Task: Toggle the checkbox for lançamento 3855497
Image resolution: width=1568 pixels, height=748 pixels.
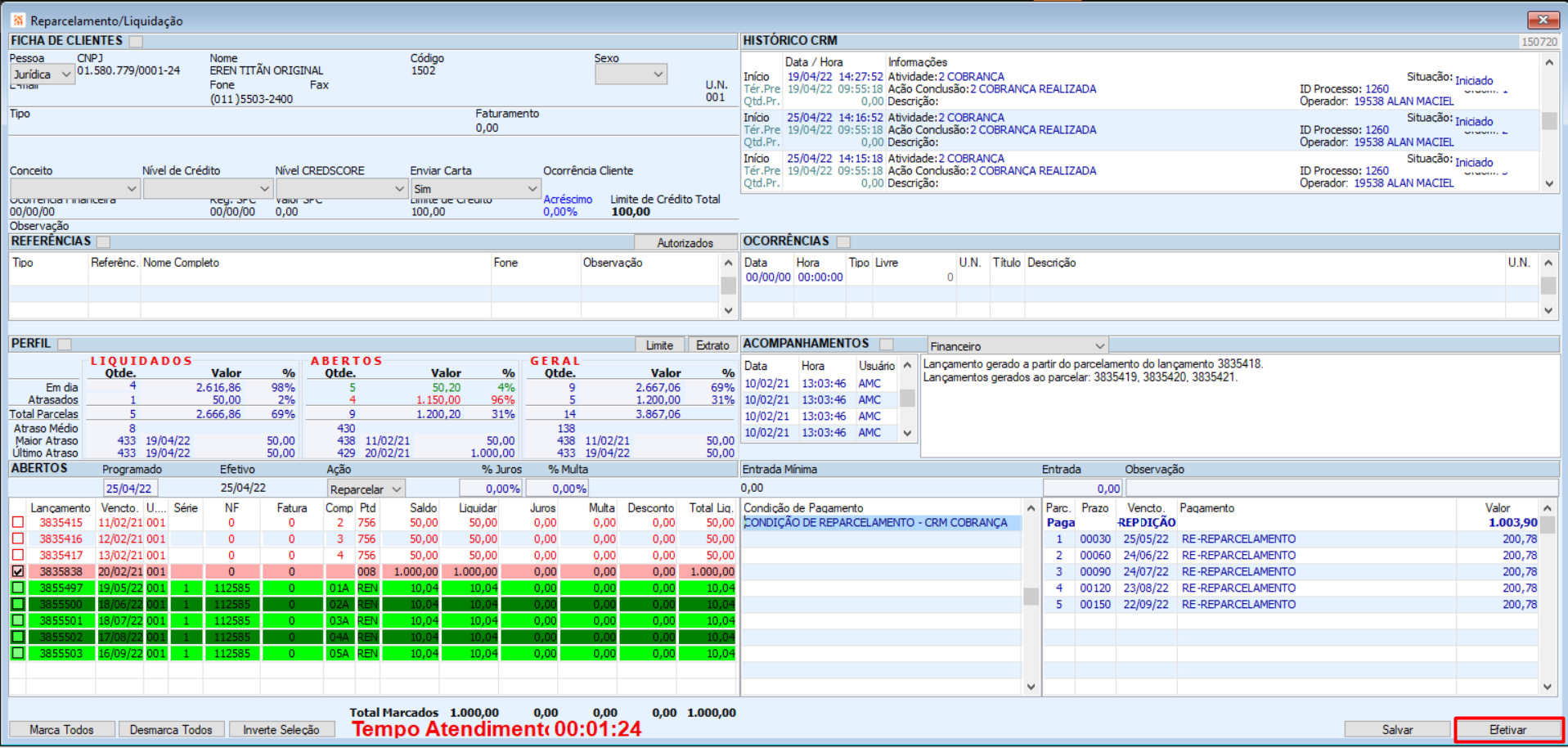Action: click(x=18, y=588)
